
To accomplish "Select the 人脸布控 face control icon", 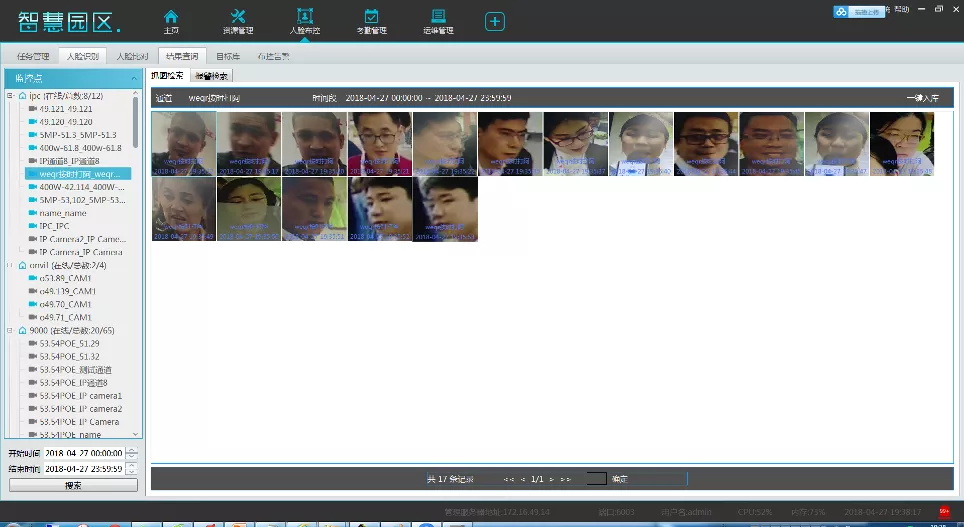I will tap(304, 20).
